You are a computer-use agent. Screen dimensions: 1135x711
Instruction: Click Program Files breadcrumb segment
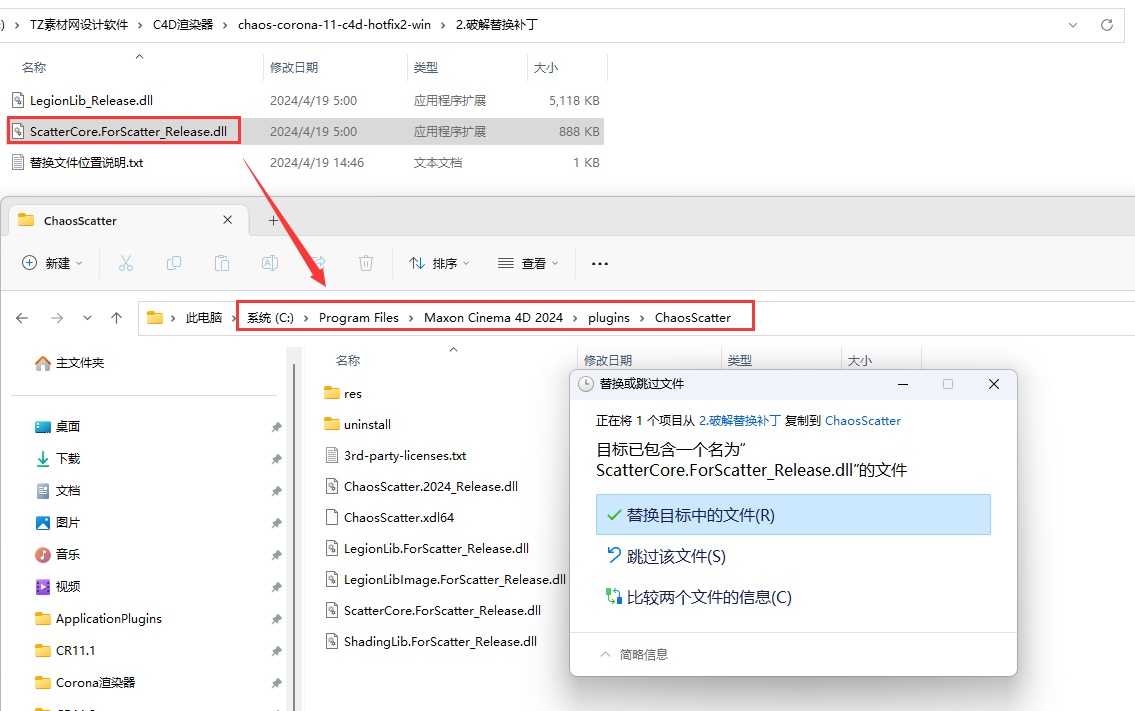pyautogui.click(x=359, y=318)
